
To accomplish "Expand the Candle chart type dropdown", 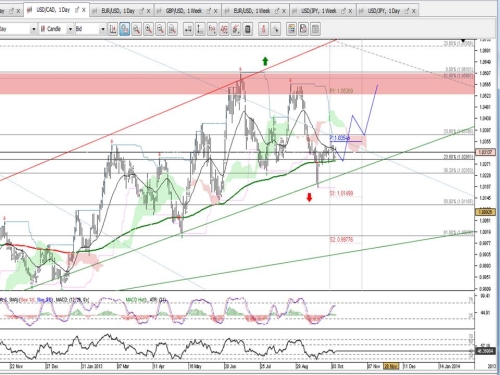I will tap(70, 29).
